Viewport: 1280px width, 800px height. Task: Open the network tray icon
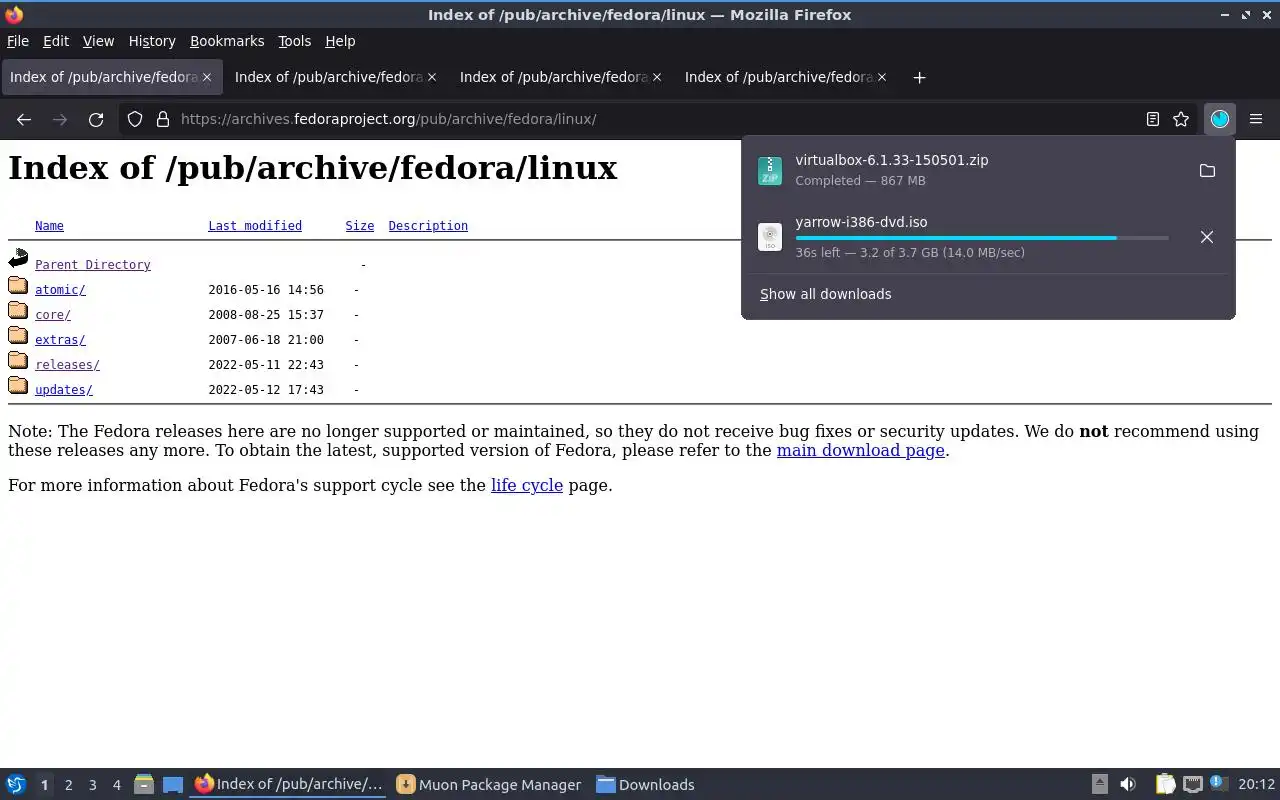[1192, 785]
